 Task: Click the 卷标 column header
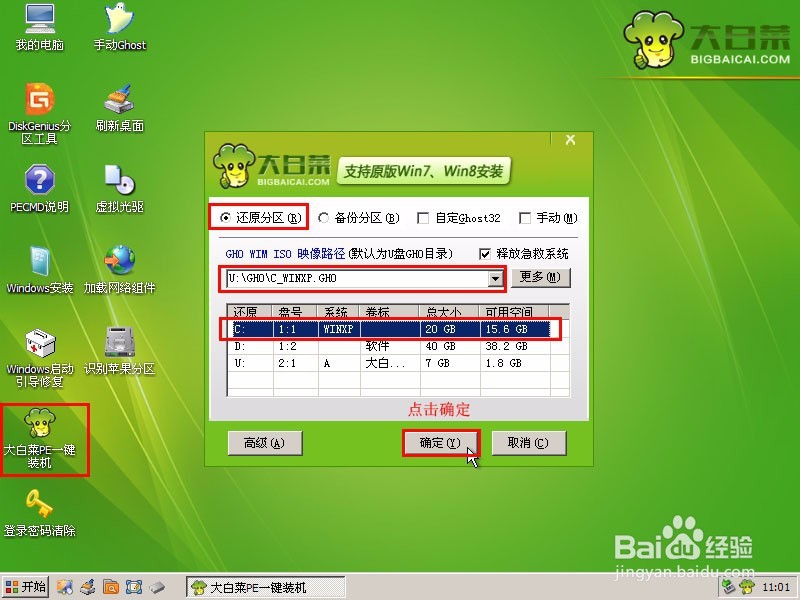(389, 312)
